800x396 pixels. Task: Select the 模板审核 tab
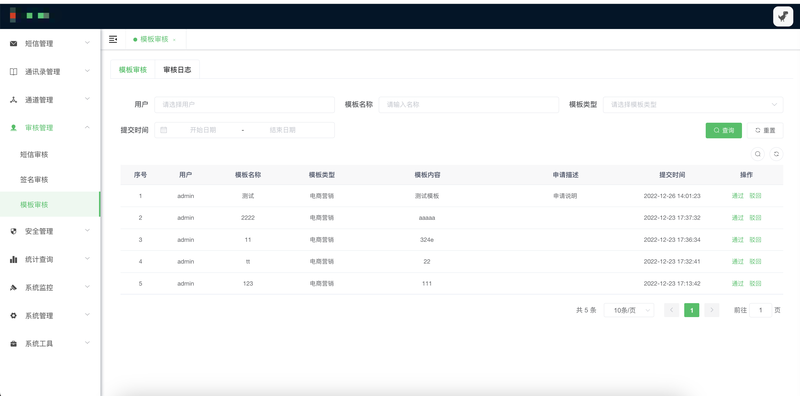coord(133,70)
